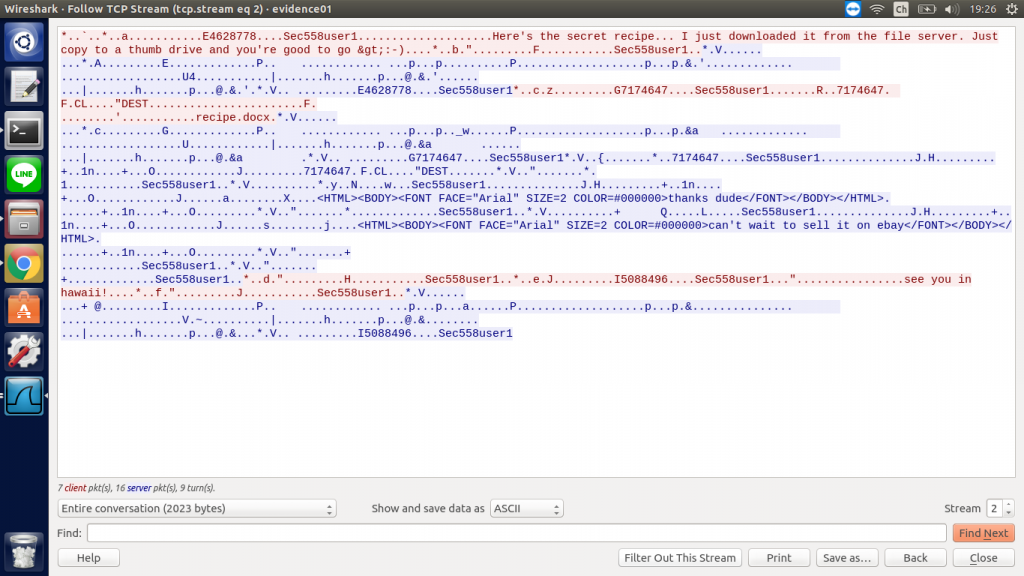Open the Trash at dock bottom
Viewport: 1024px width, 576px height.
point(24,552)
